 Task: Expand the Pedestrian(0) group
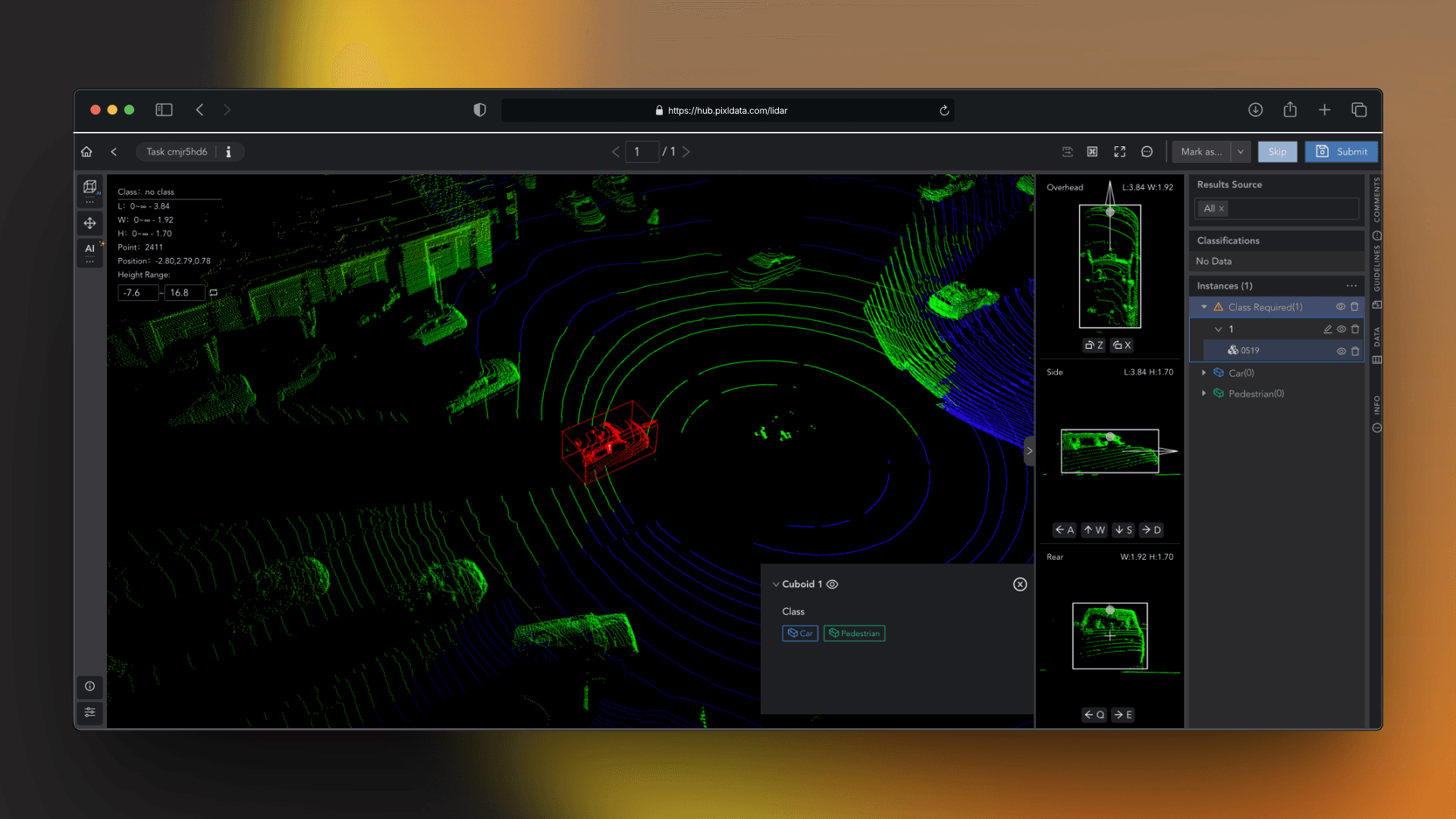tap(1203, 393)
